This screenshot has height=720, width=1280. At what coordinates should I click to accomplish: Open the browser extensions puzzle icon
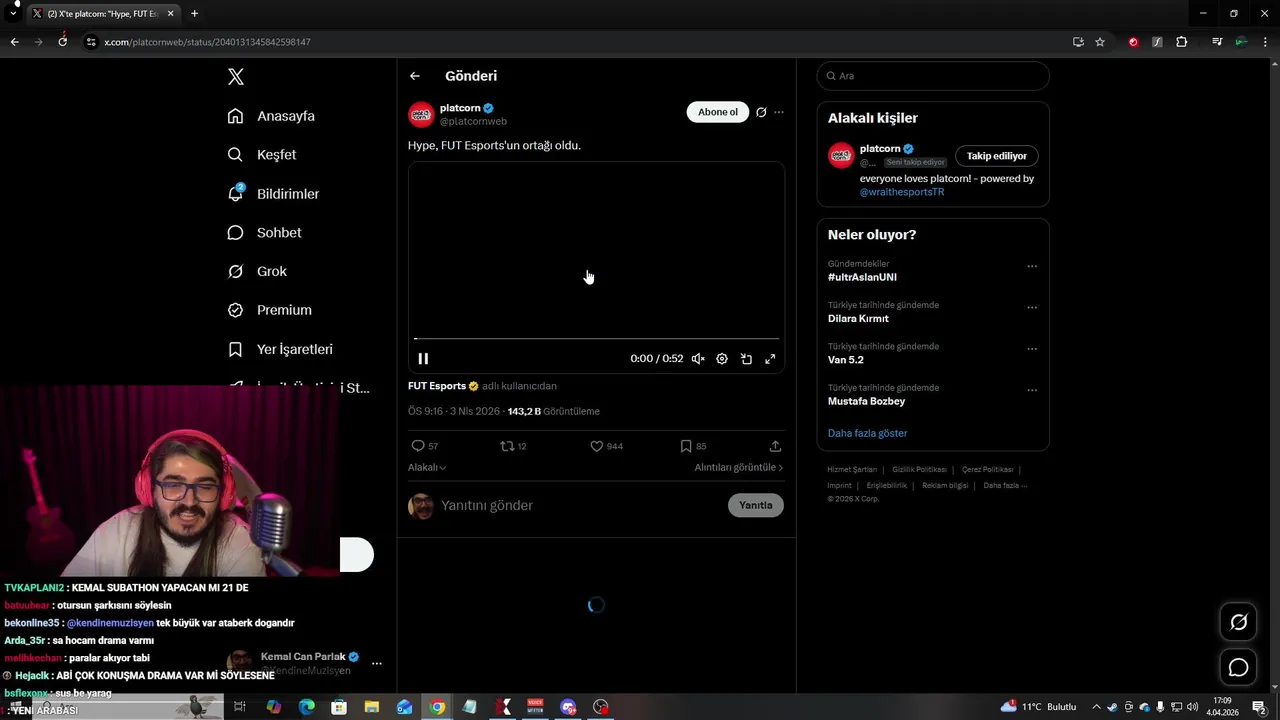tap(1181, 42)
